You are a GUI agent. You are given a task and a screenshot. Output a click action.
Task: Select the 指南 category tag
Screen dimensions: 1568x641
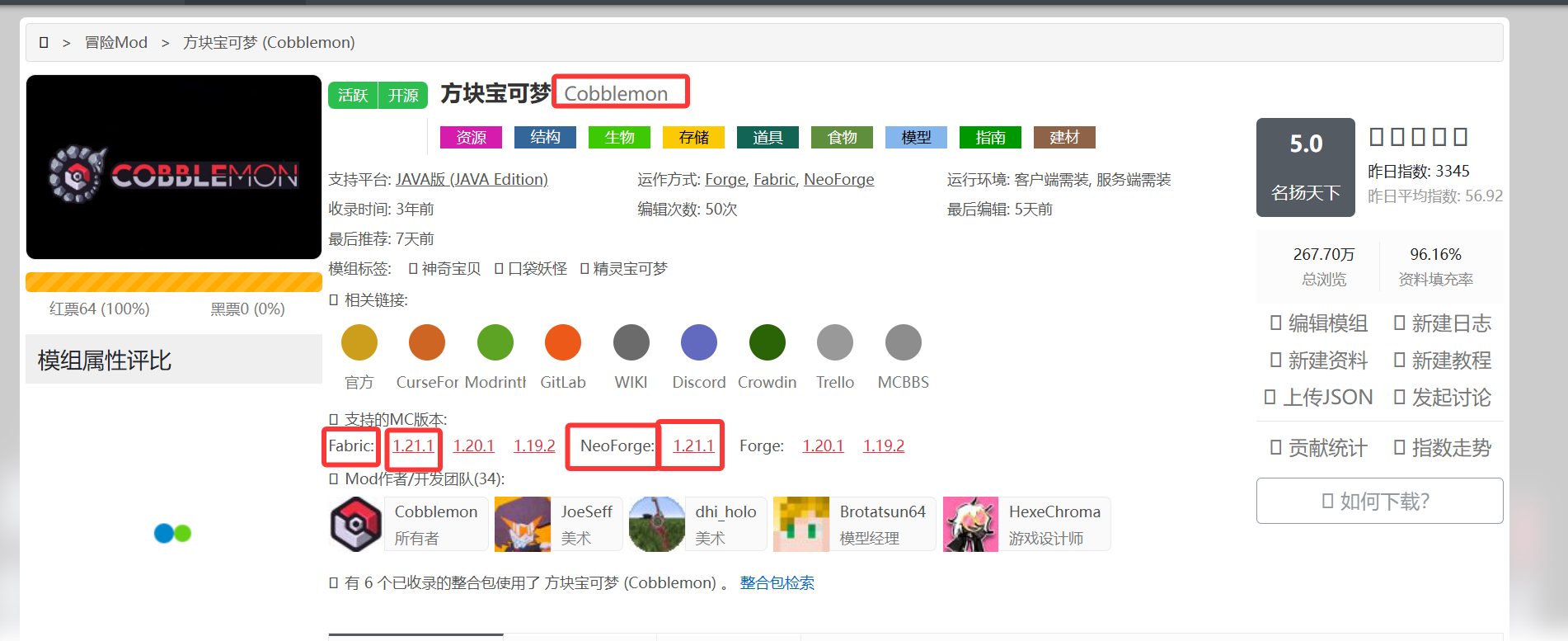pyautogui.click(x=990, y=137)
